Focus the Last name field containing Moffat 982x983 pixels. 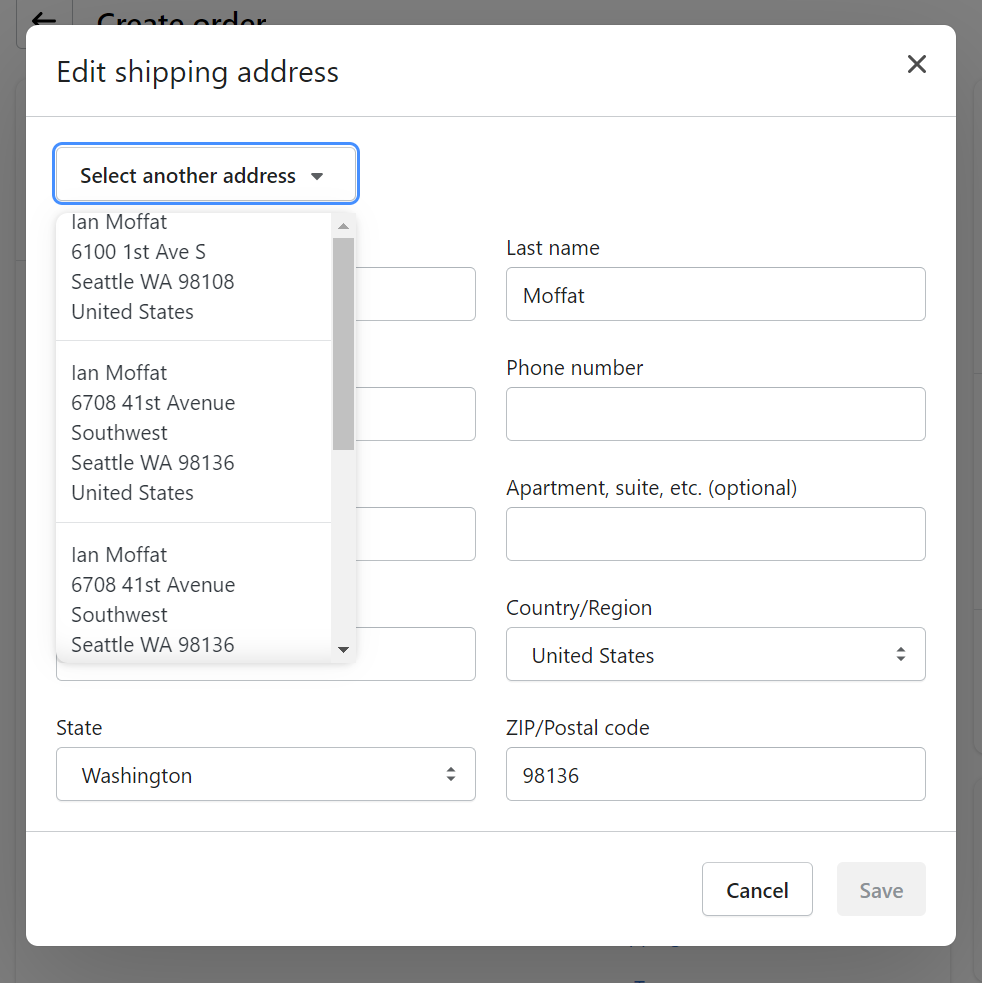click(715, 295)
